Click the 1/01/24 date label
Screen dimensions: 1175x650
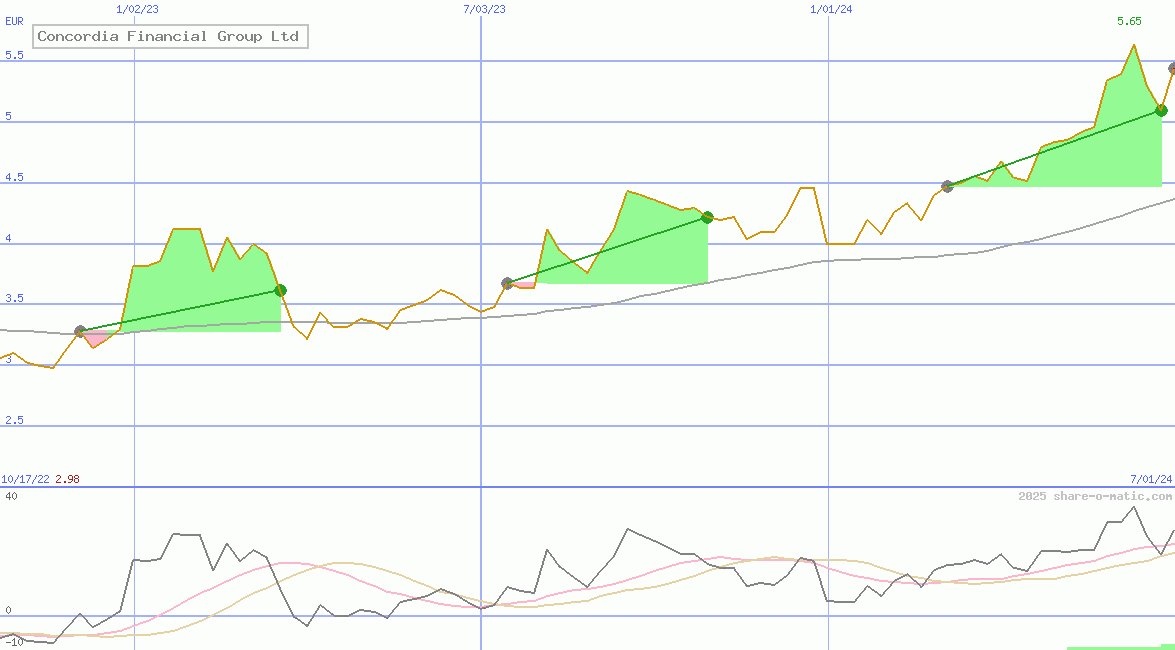tap(830, 9)
